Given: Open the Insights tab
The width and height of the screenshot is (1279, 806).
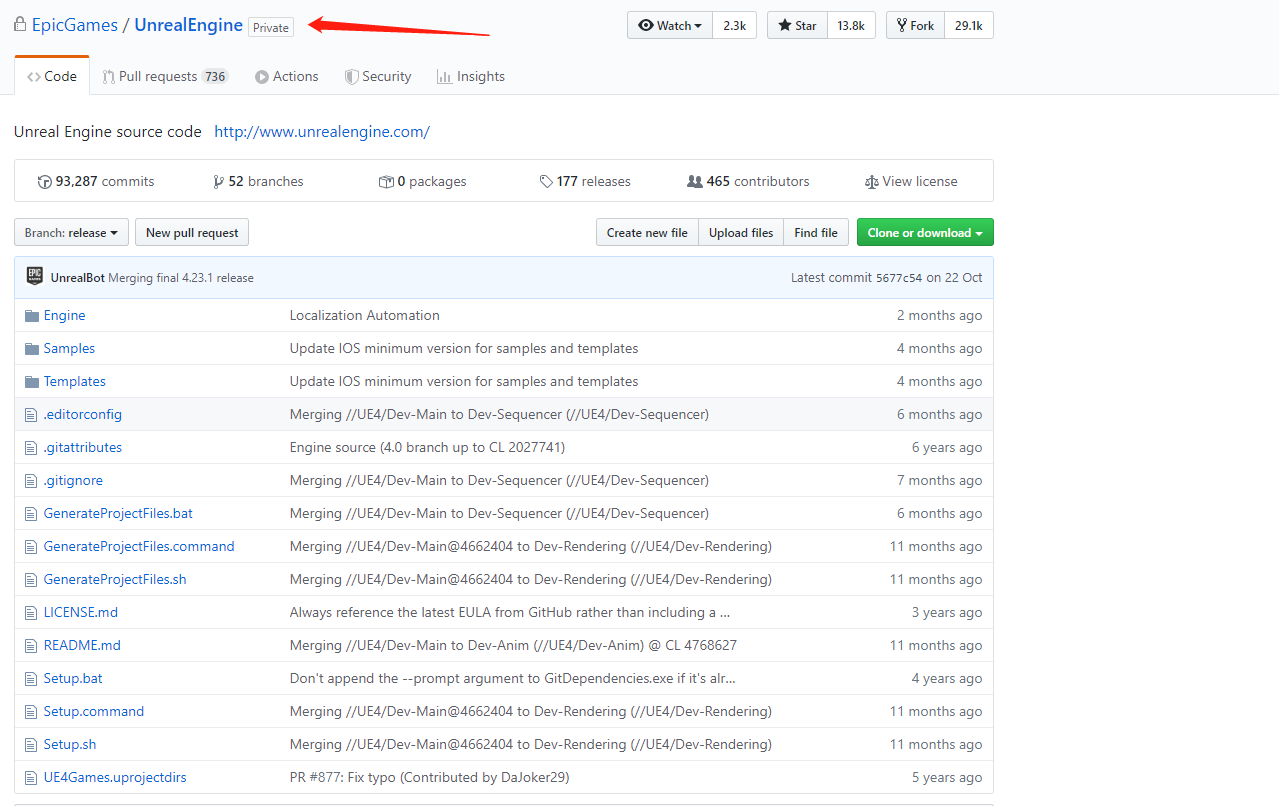Looking at the screenshot, I should pos(471,76).
